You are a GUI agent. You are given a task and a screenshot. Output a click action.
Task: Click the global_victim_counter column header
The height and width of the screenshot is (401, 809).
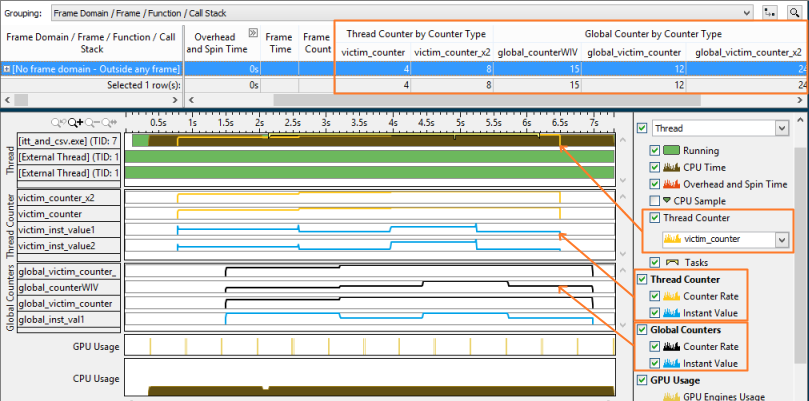tap(634, 52)
